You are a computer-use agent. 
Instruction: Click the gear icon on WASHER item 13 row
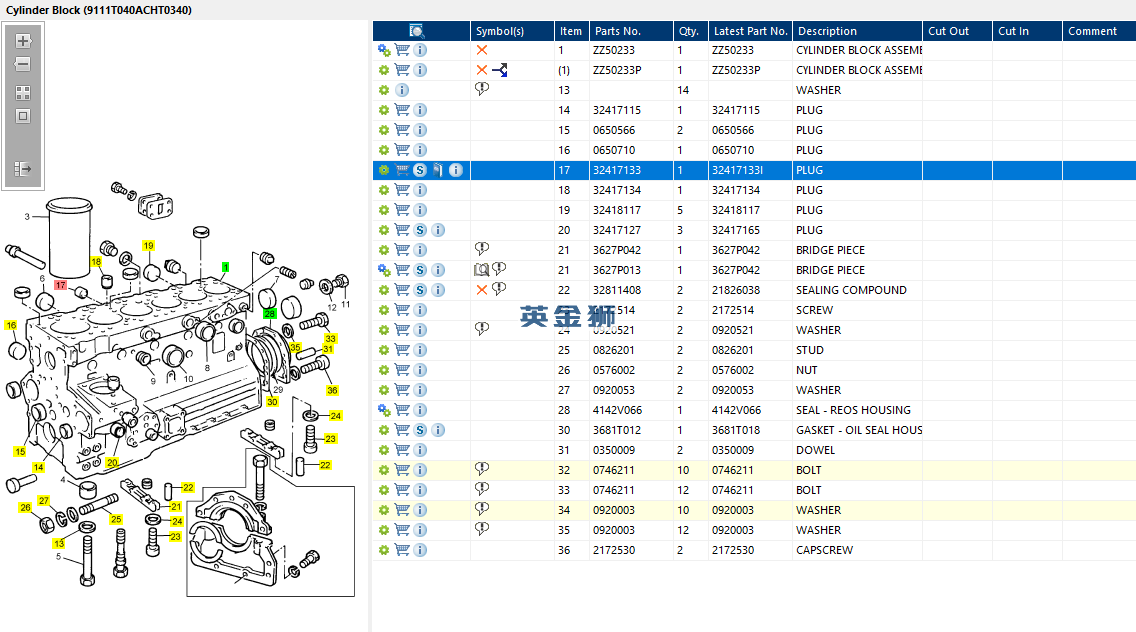[x=384, y=91]
